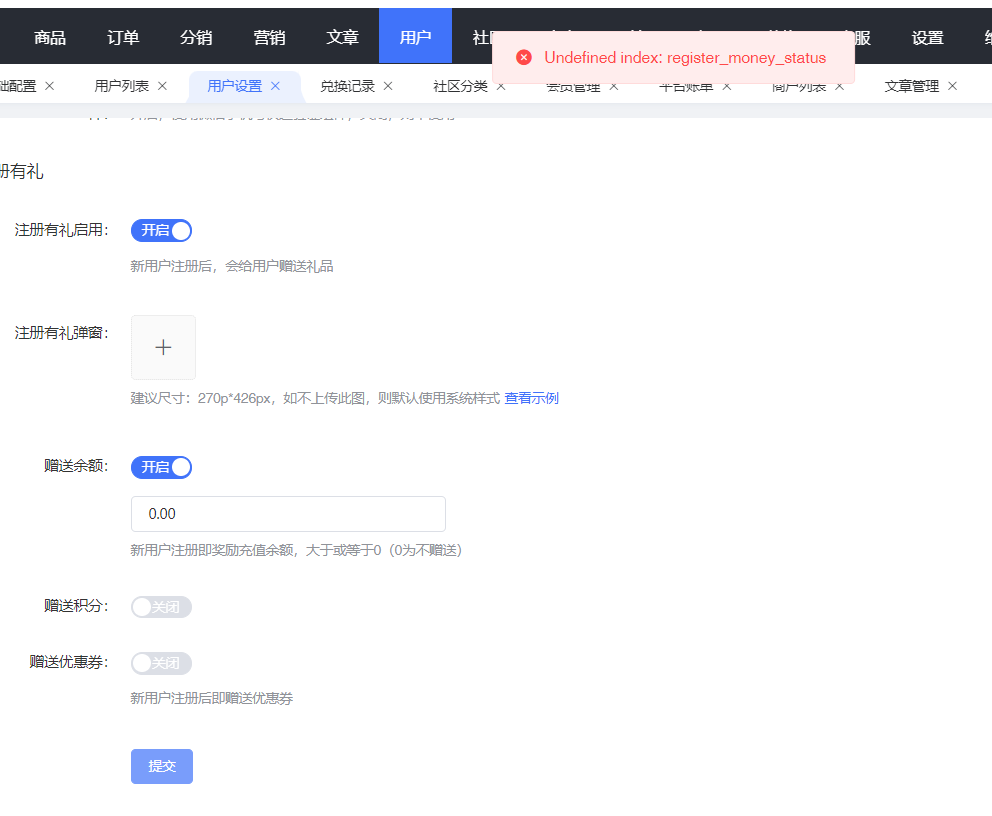Close the 文章管理 tab
Screen dimensions: 992x816
pos(953,86)
